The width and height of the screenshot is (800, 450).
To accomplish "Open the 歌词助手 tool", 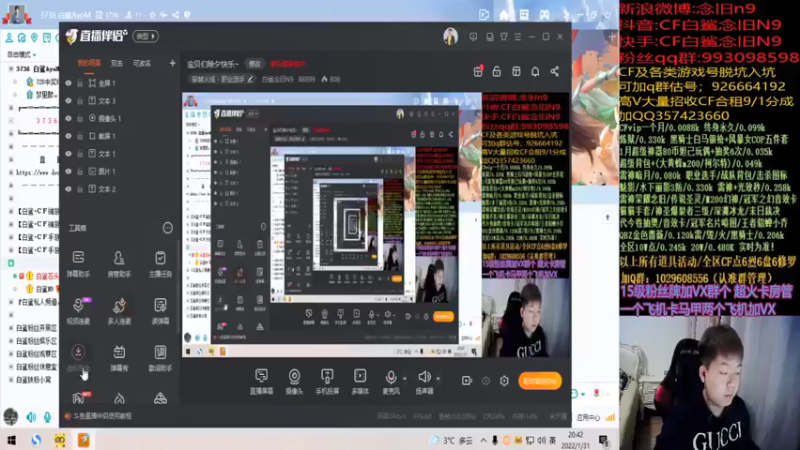I will click(160, 357).
